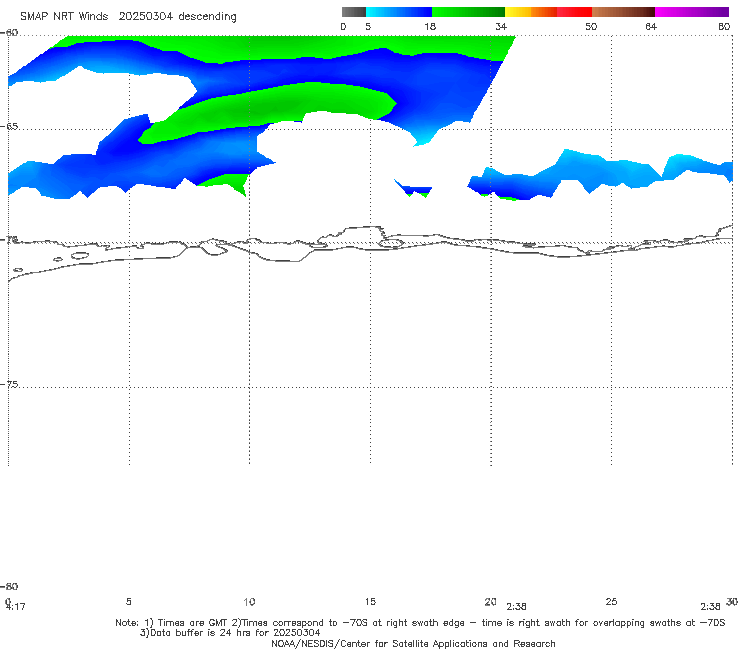Click the green 18–34 colorbar segment
Viewport: 740px width, 650px height.
click(468, 12)
